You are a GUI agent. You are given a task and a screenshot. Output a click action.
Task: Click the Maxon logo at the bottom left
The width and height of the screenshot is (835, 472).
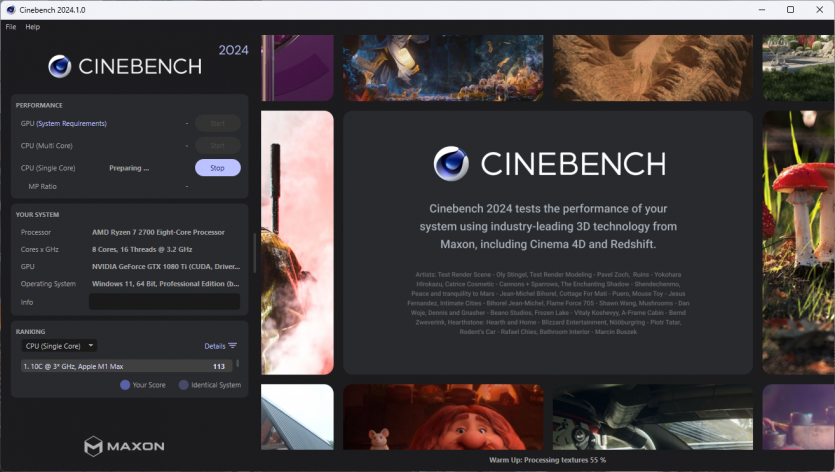pos(93,446)
